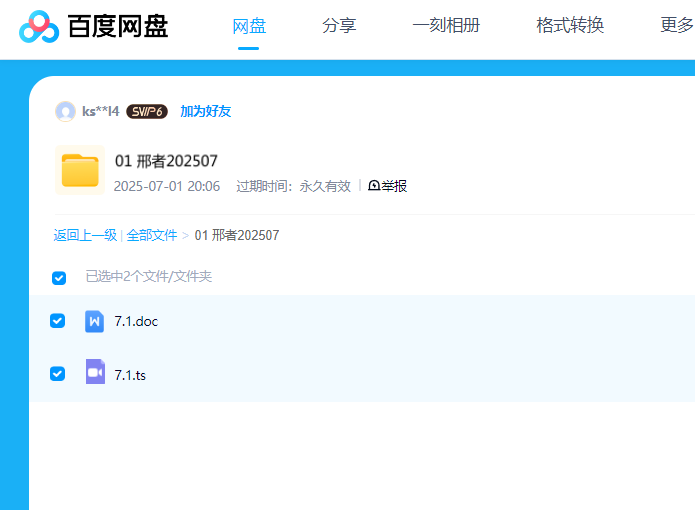Add user as friend via 加为好友

tap(206, 111)
